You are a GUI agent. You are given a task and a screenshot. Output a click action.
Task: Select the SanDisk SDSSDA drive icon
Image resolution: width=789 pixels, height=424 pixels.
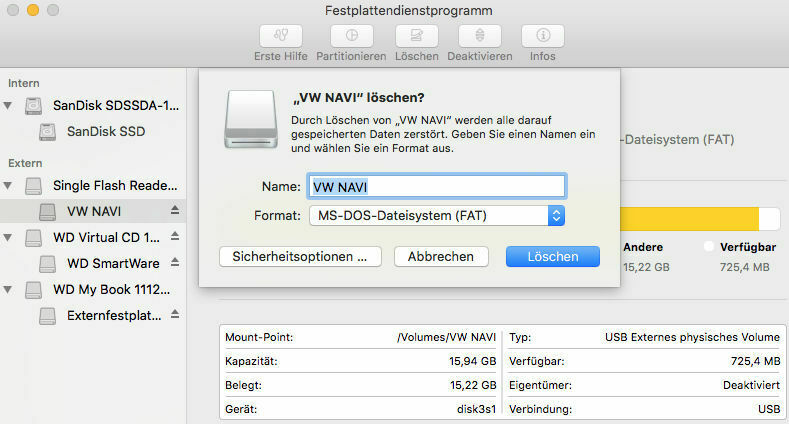(x=34, y=106)
